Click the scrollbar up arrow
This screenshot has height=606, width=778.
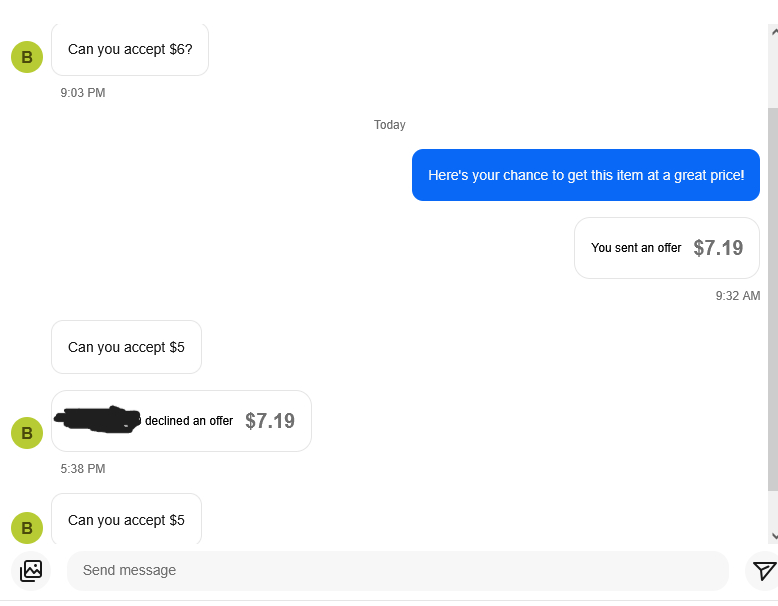[773, 32]
